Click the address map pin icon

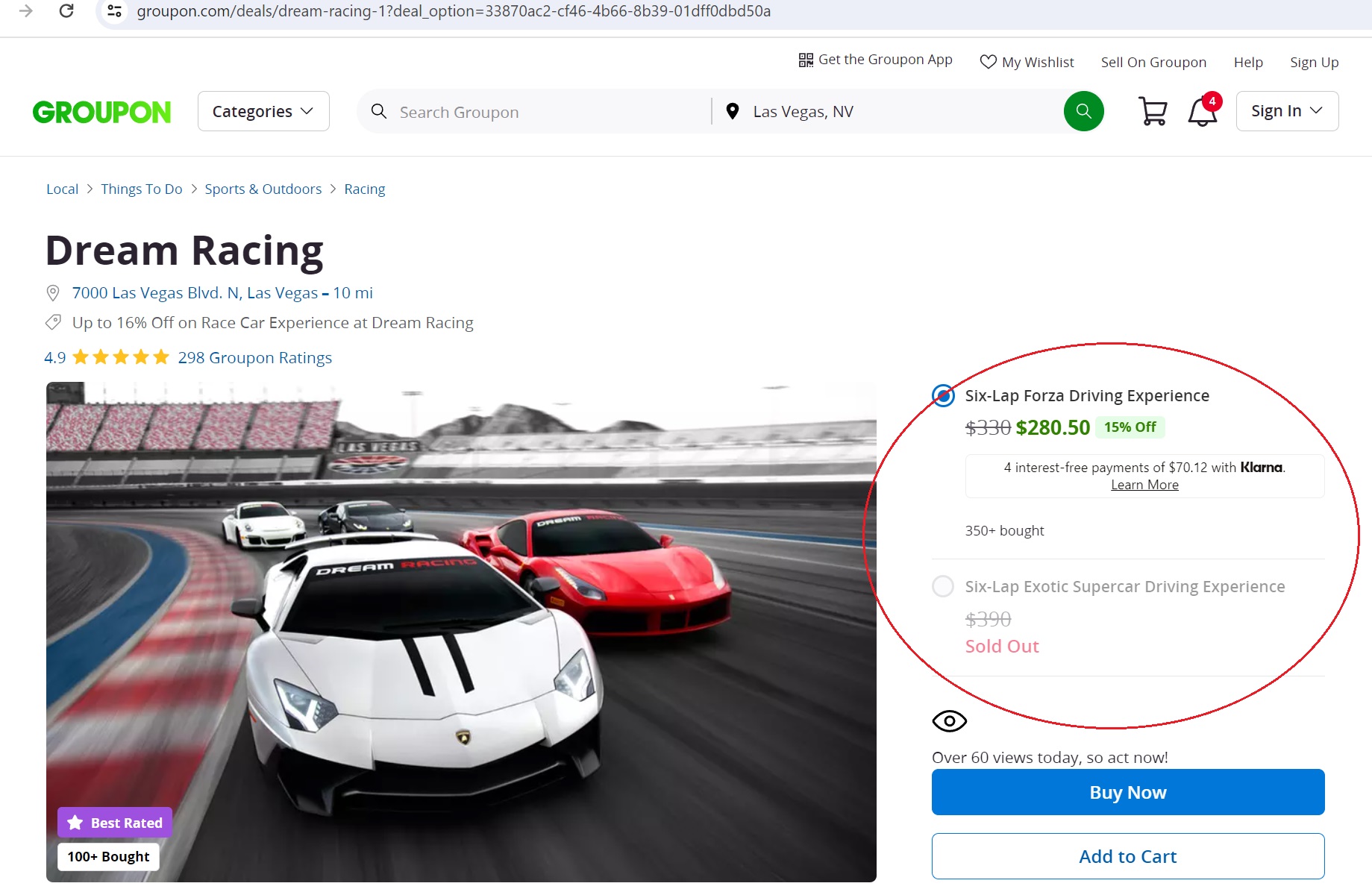point(53,293)
